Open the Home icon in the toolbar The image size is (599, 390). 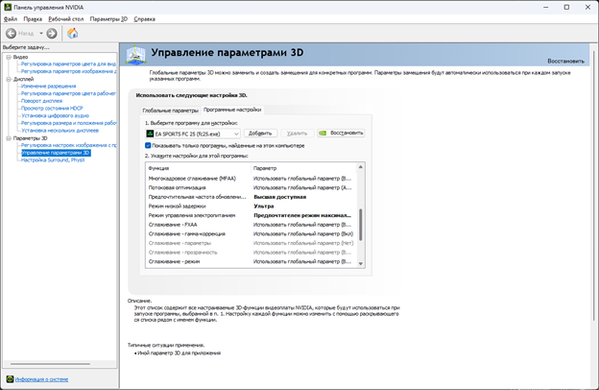pyautogui.click(x=72, y=34)
